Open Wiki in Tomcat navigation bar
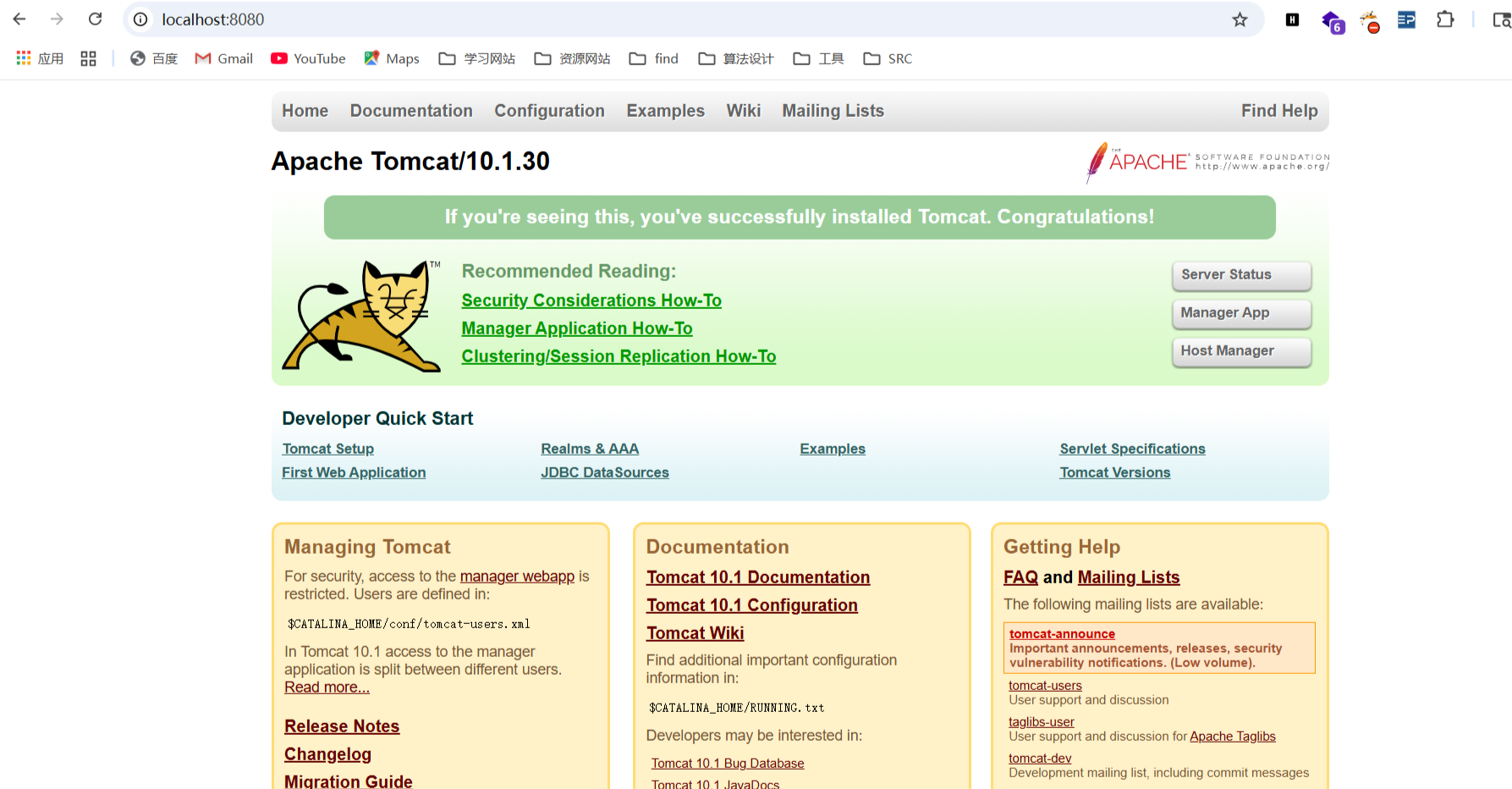Screen dimensions: 1512x789 [x=743, y=111]
